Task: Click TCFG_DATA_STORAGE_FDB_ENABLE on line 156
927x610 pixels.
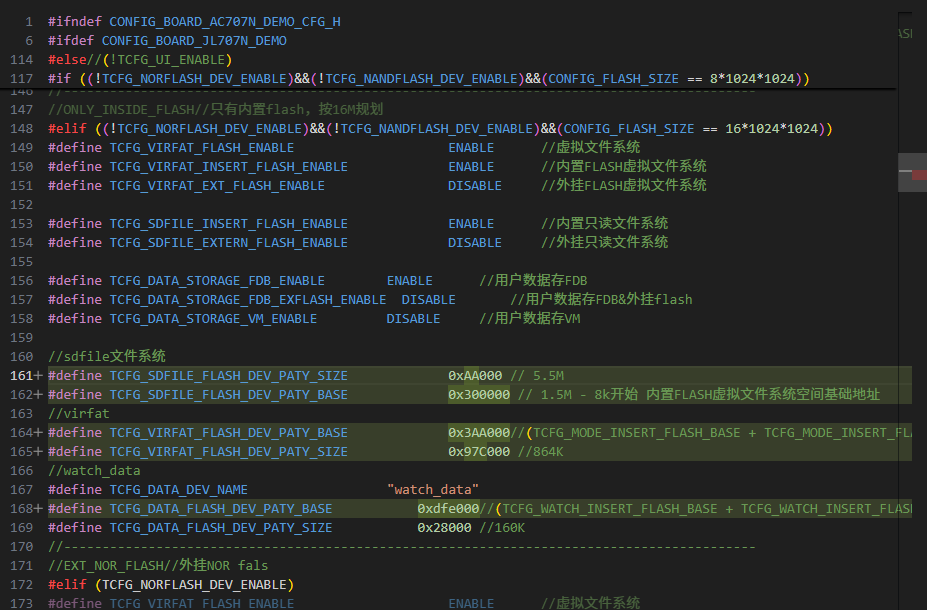Action: (217, 281)
